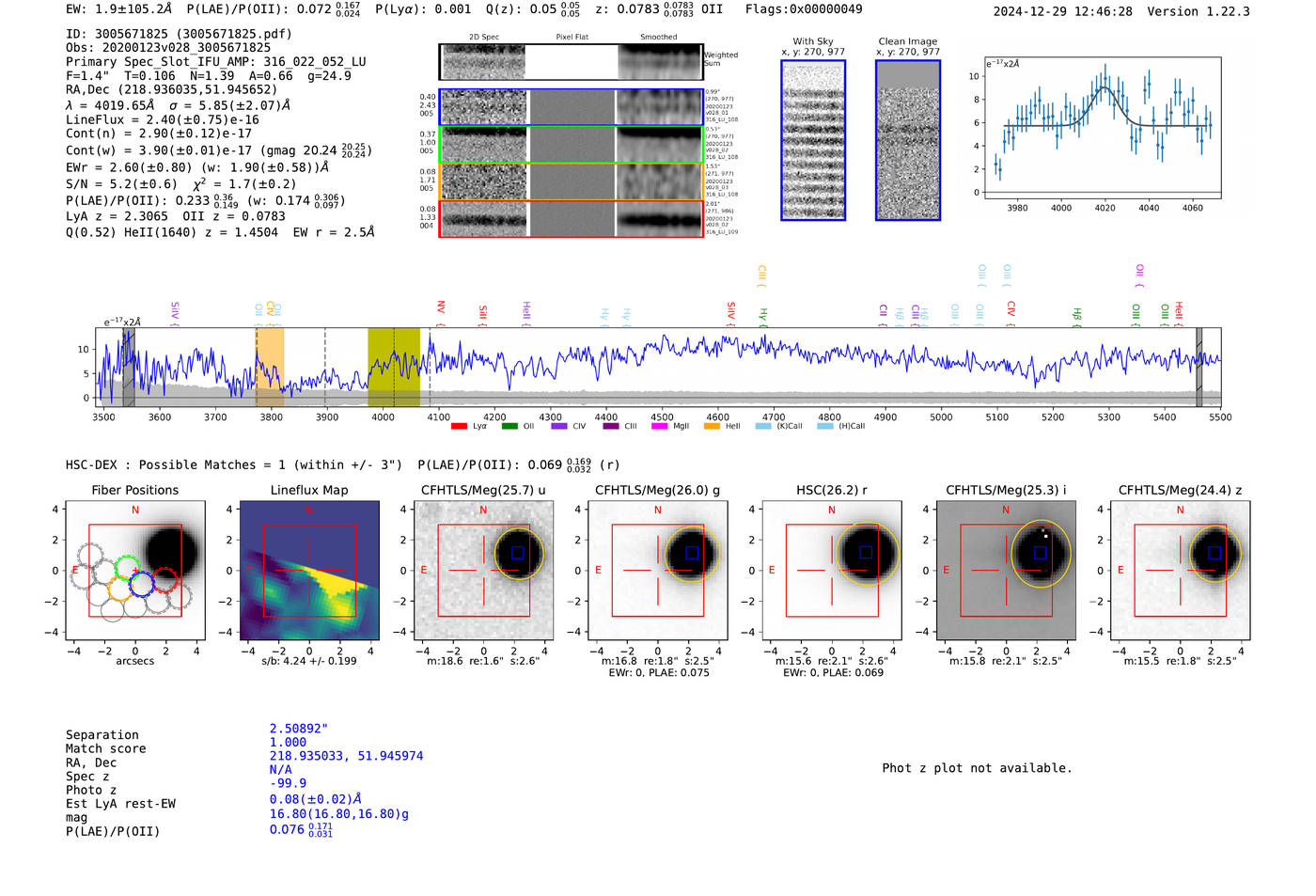Click the Gaussian line fit plot
Screen dimensions: 1316x896
(1103, 128)
